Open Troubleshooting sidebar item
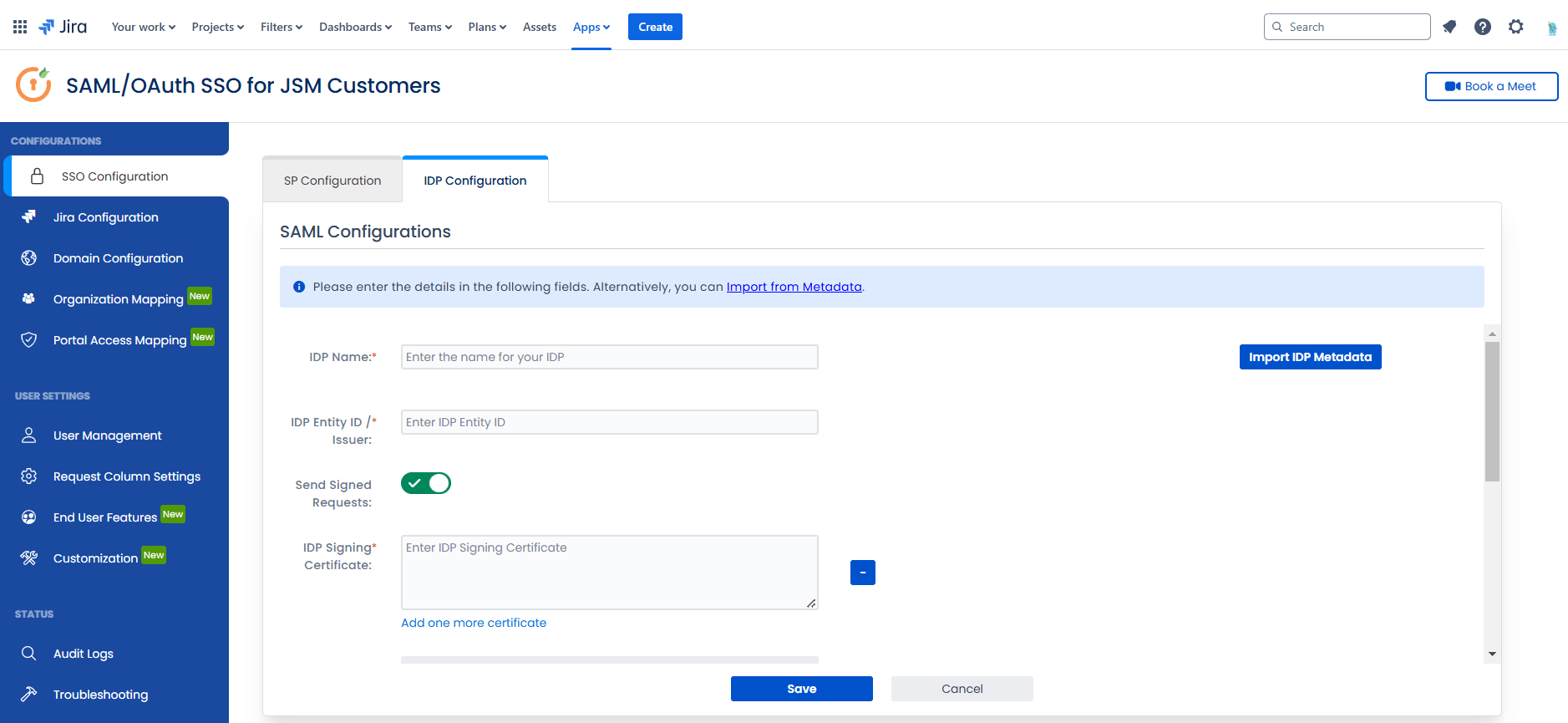The width and height of the screenshot is (1568, 723). coord(114,694)
